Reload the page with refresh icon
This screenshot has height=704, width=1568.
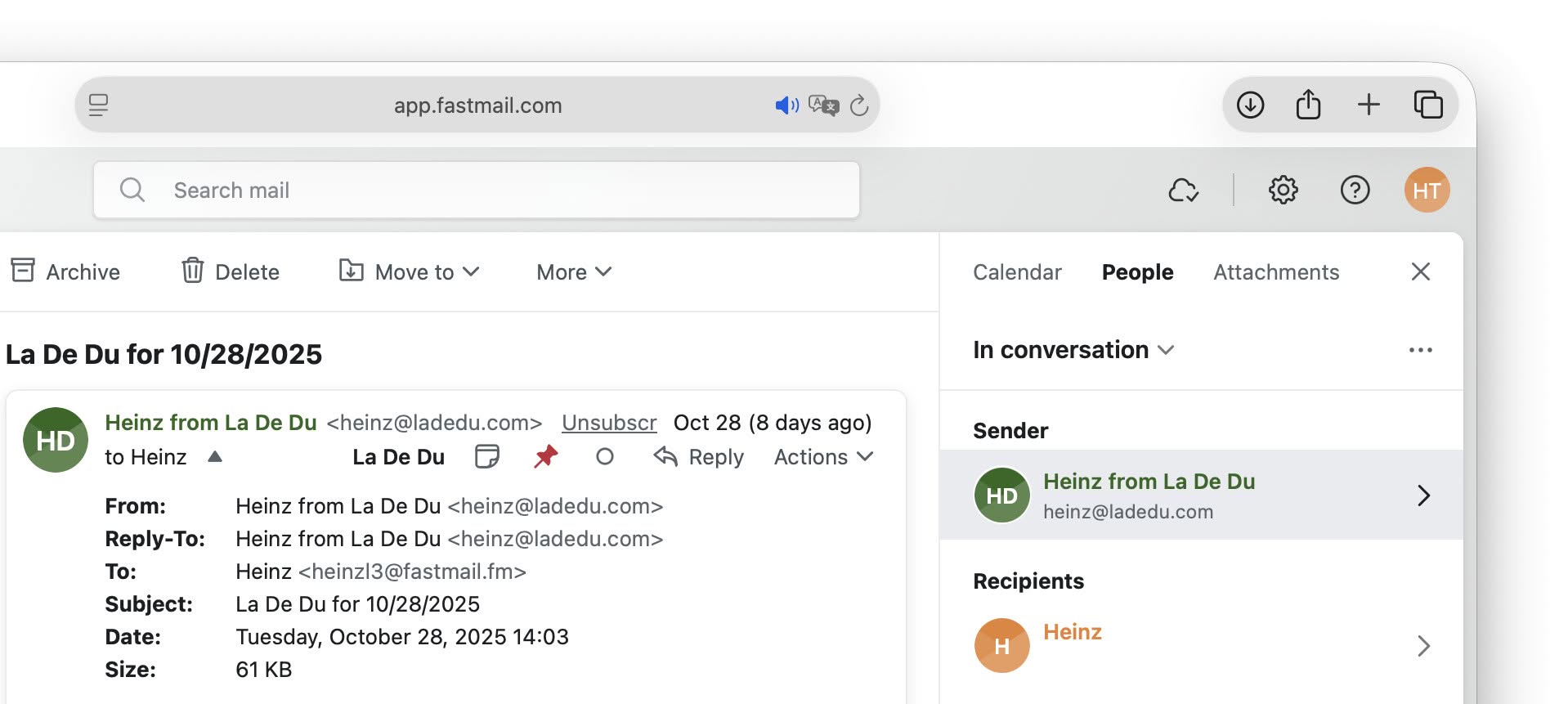coord(858,105)
